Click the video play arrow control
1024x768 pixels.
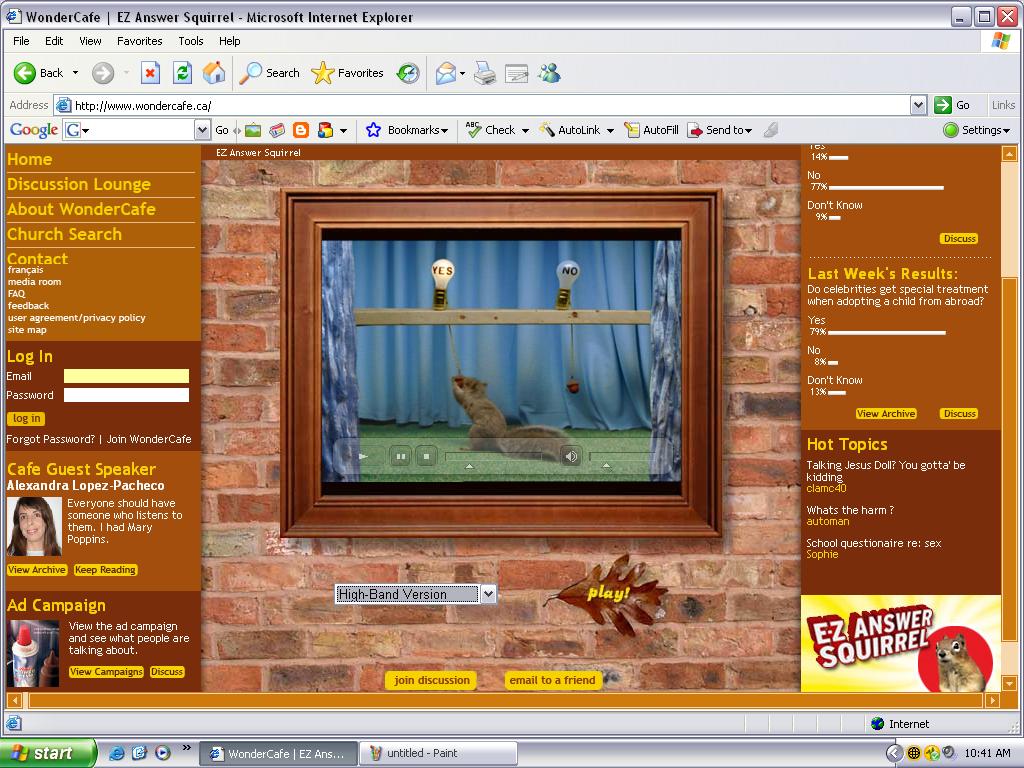pyautogui.click(x=364, y=456)
